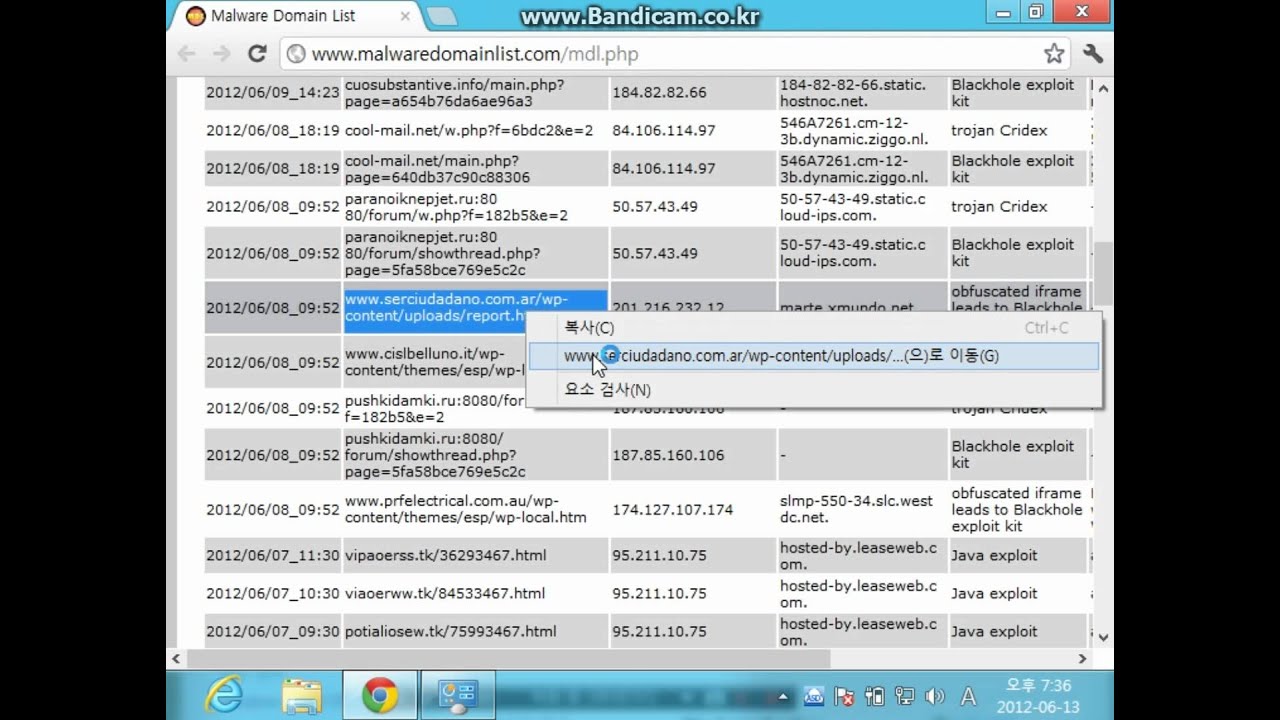Click viaoerww.tk/84533467.html cell
Image resolution: width=1280 pixels, height=720 pixels.
(x=475, y=593)
